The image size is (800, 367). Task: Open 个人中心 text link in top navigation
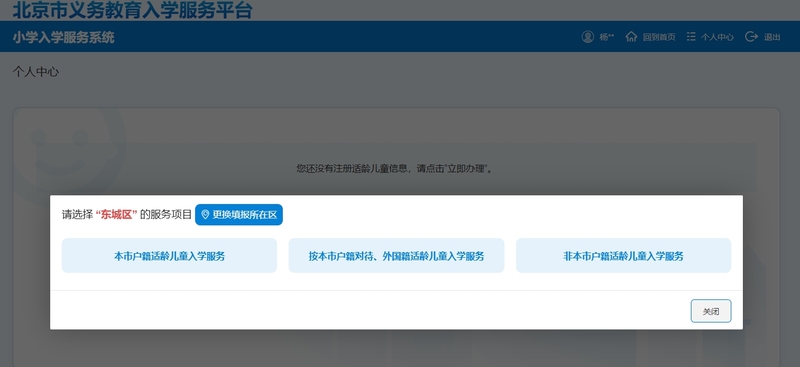(x=717, y=37)
